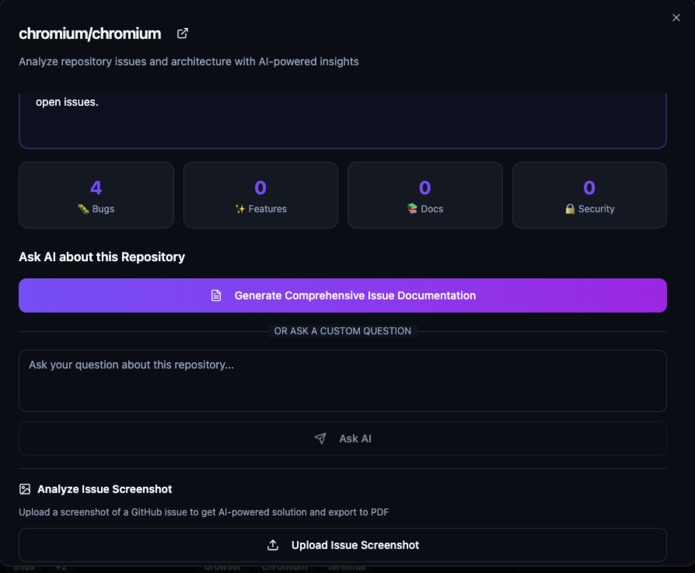The height and width of the screenshot is (573, 695).
Task: Click the 'OR ASK A CUSTOM QUESTION' label
Action: pos(343,331)
